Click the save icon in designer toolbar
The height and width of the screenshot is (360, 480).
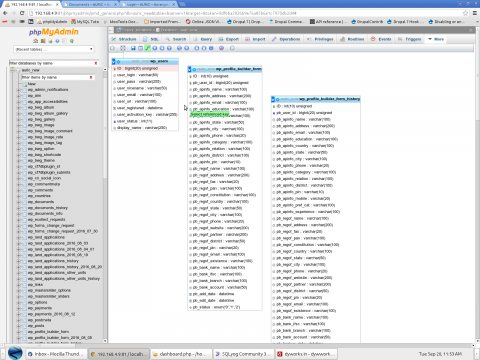(x=133, y=48)
